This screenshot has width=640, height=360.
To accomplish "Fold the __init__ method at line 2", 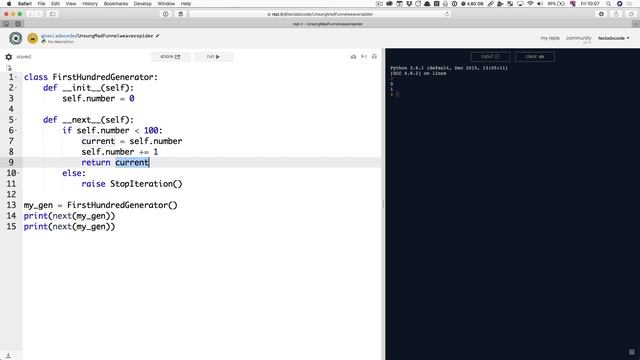I will 16,88.
